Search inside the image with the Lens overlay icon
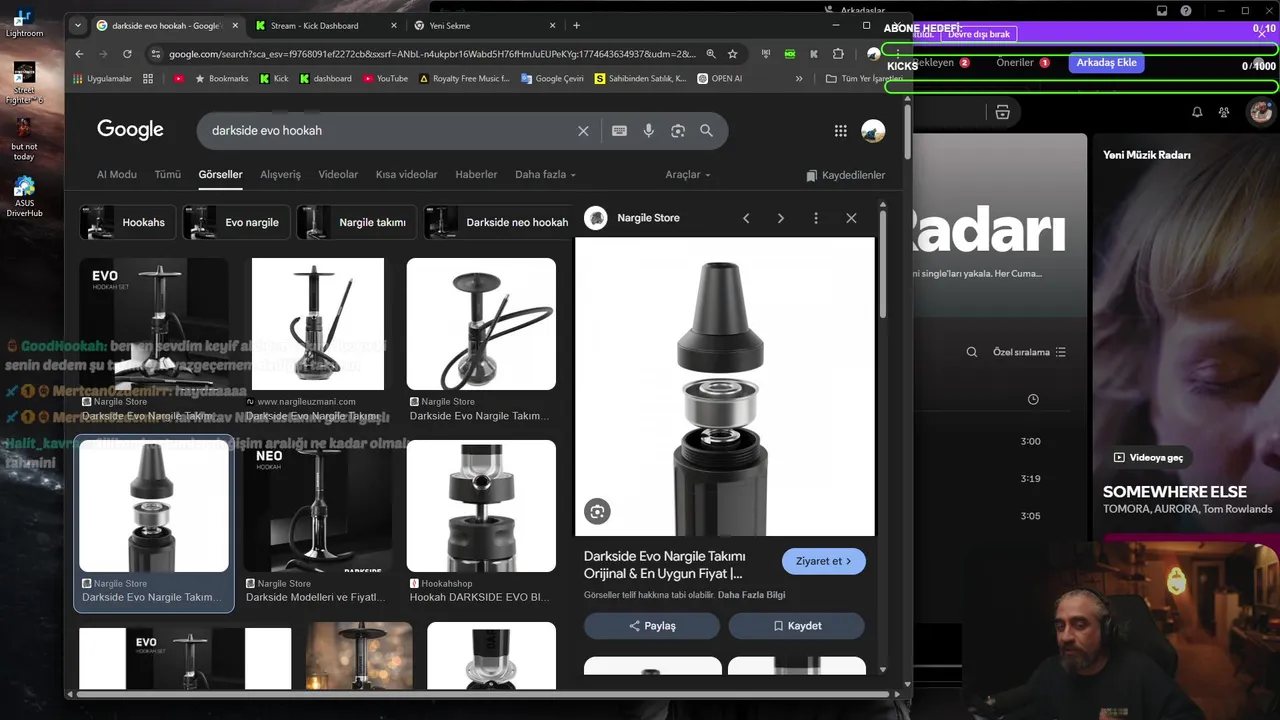1280x720 pixels. pos(597,511)
